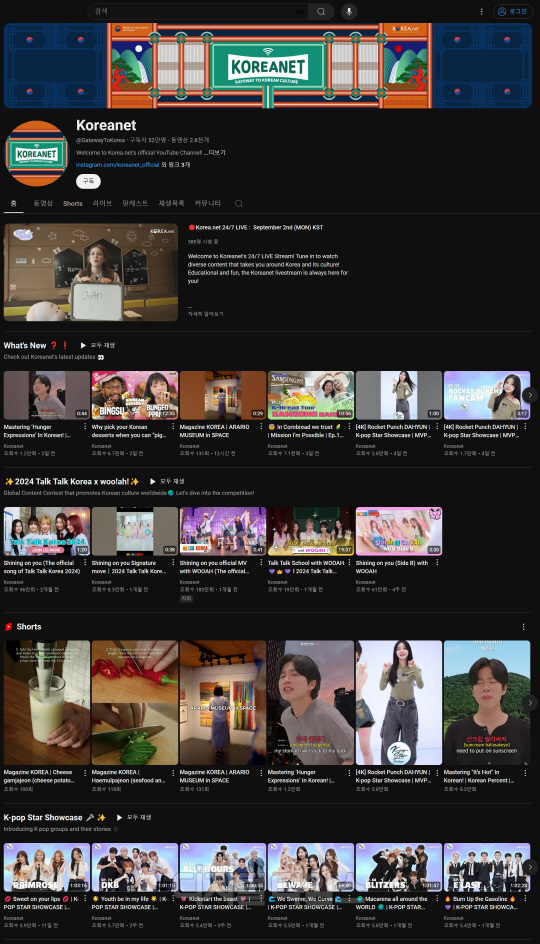This screenshot has width=540, height=944.
Task: Open Shining on you MV Side B thumbnail
Action: [399, 531]
